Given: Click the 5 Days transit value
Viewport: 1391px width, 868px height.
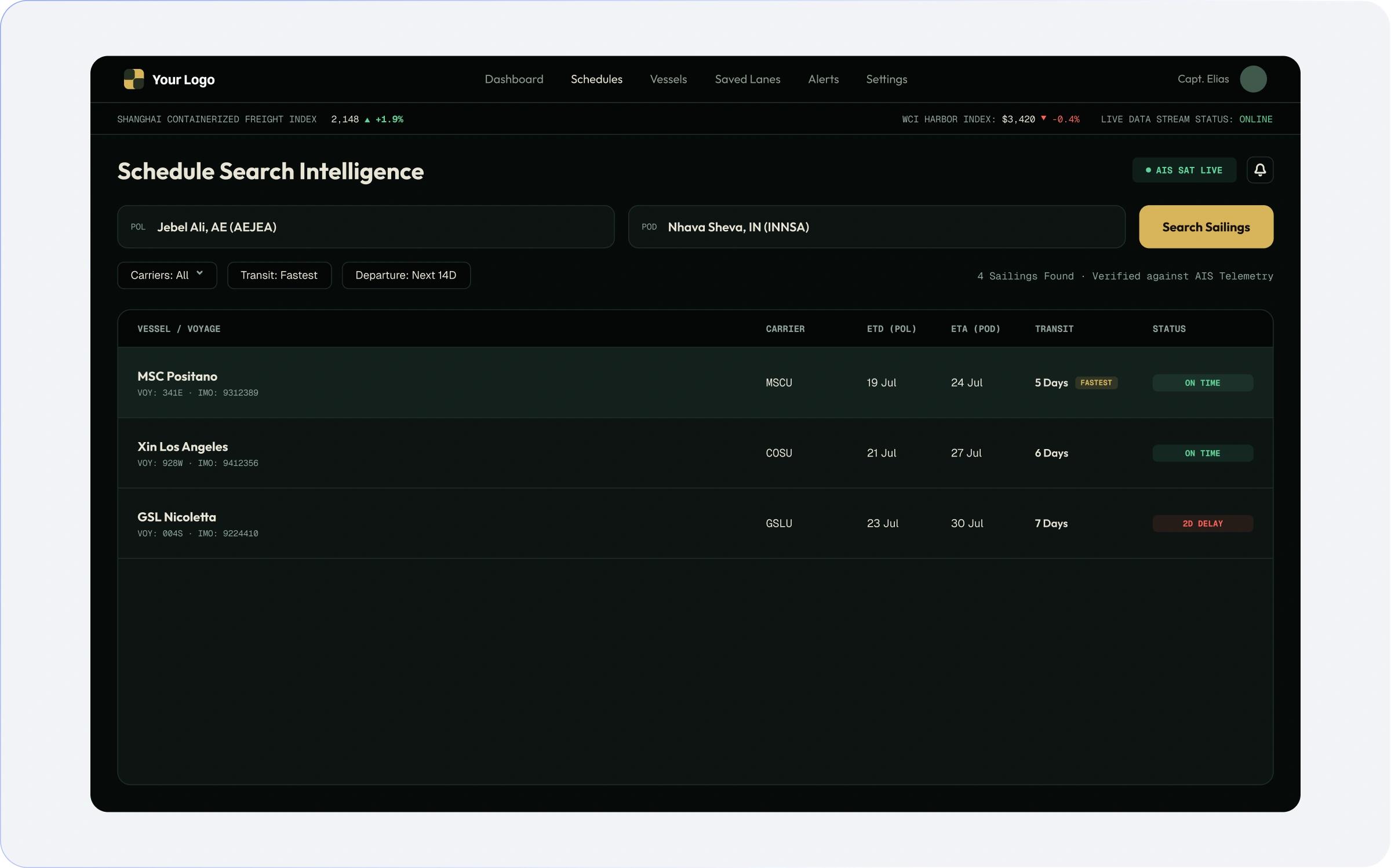Looking at the screenshot, I should 1051,383.
